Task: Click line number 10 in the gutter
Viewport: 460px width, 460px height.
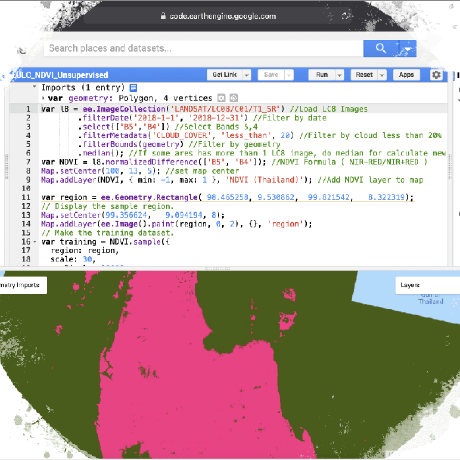Action: [26, 189]
